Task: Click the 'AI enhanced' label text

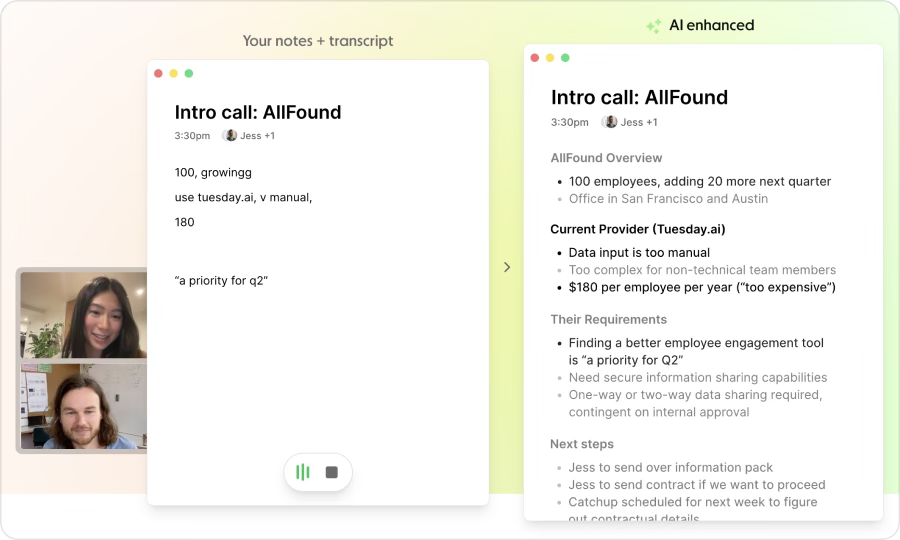Action: click(x=712, y=25)
